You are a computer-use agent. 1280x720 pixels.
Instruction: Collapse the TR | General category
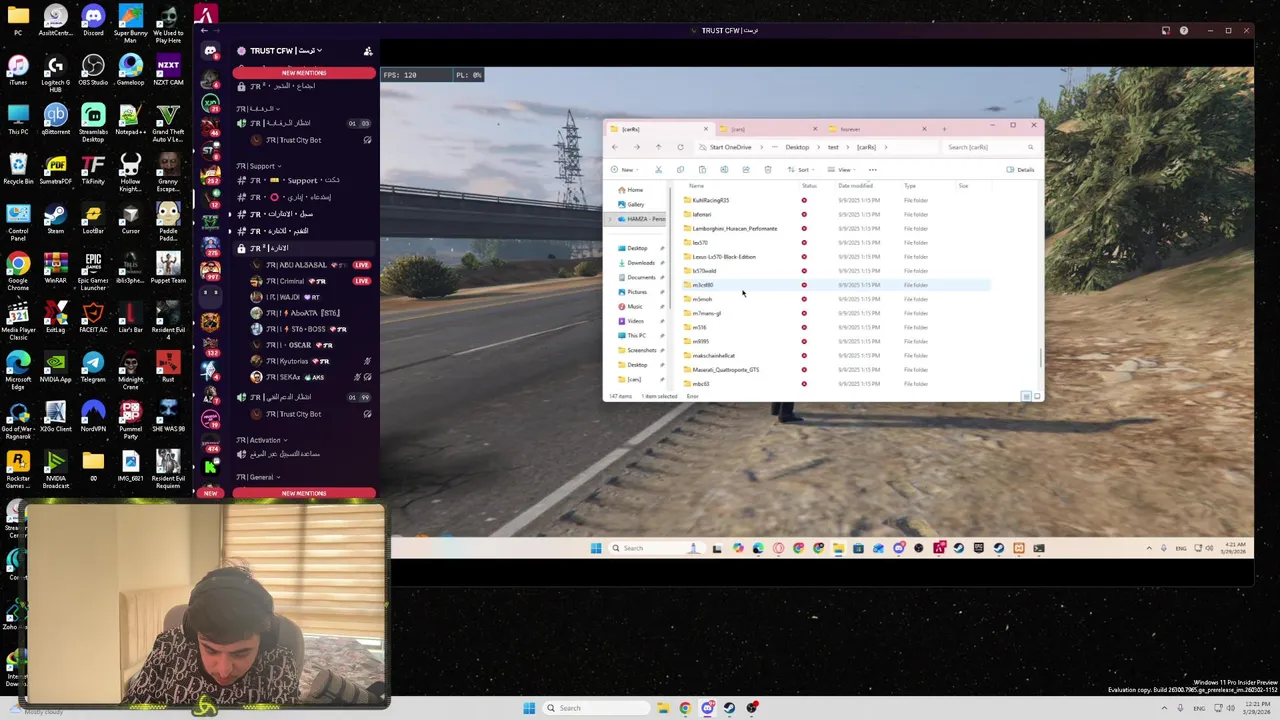[x=258, y=477]
